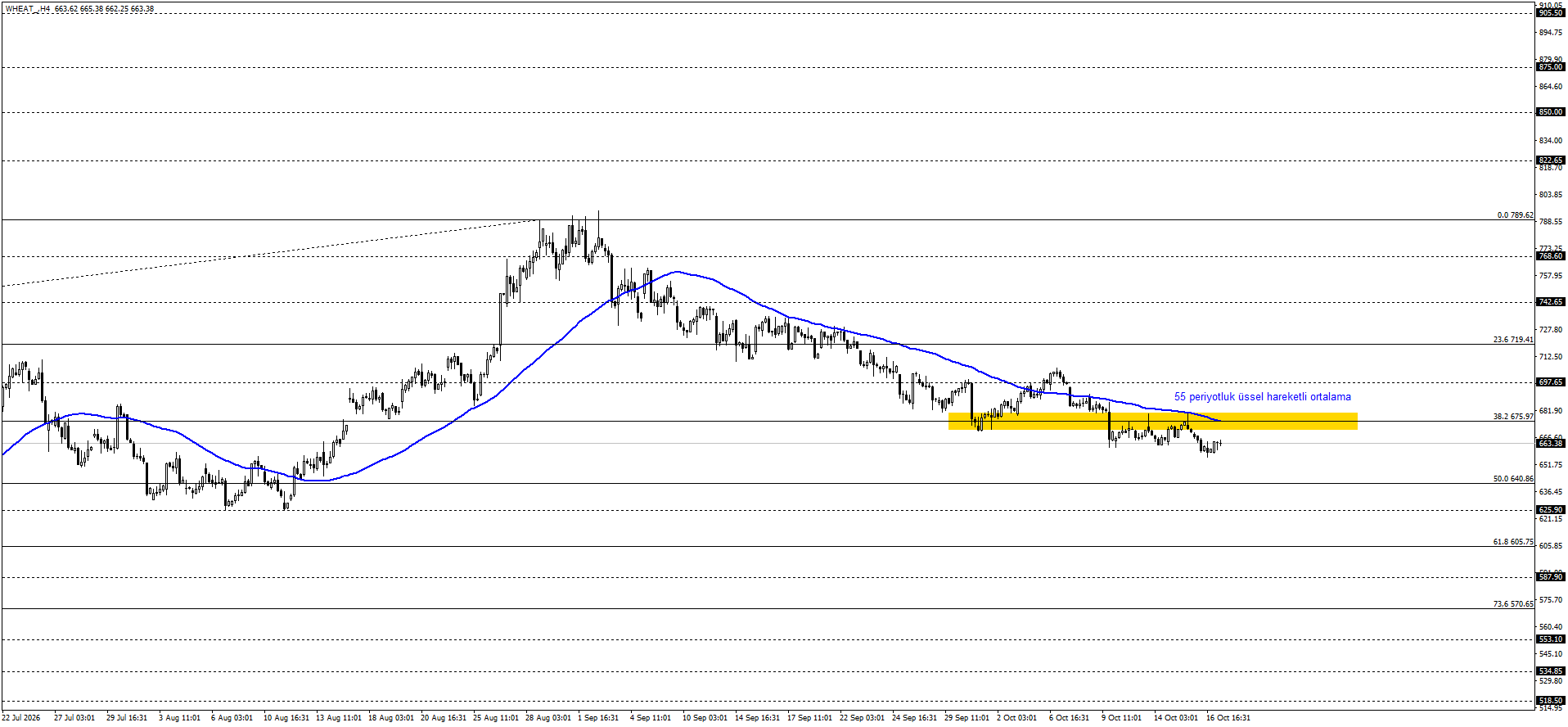Viewport: 1568px width, 727px height.
Task: Click the 553.10 price level tag
Action: (1551, 639)
